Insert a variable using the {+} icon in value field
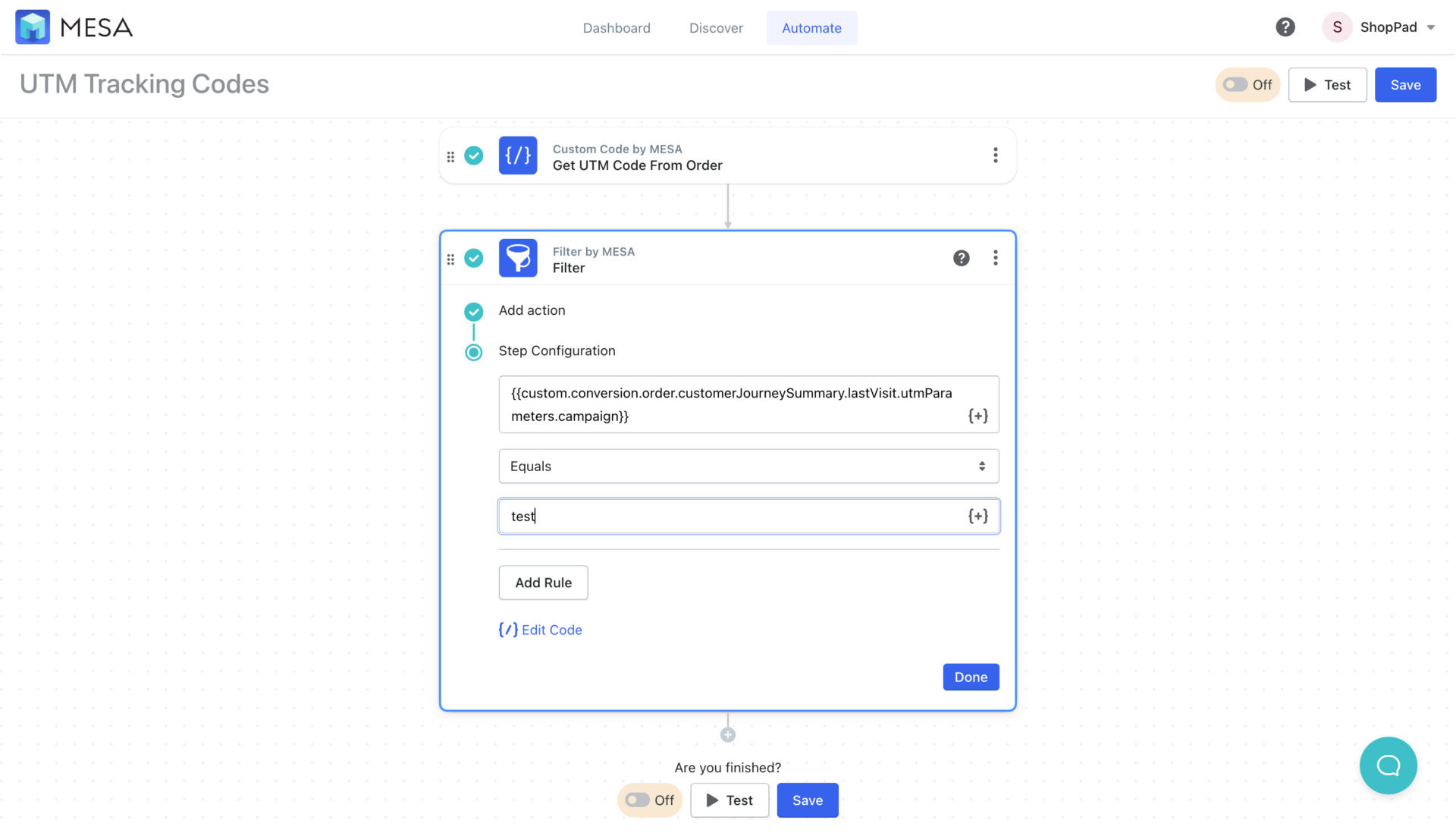 [x=978, y=516]
